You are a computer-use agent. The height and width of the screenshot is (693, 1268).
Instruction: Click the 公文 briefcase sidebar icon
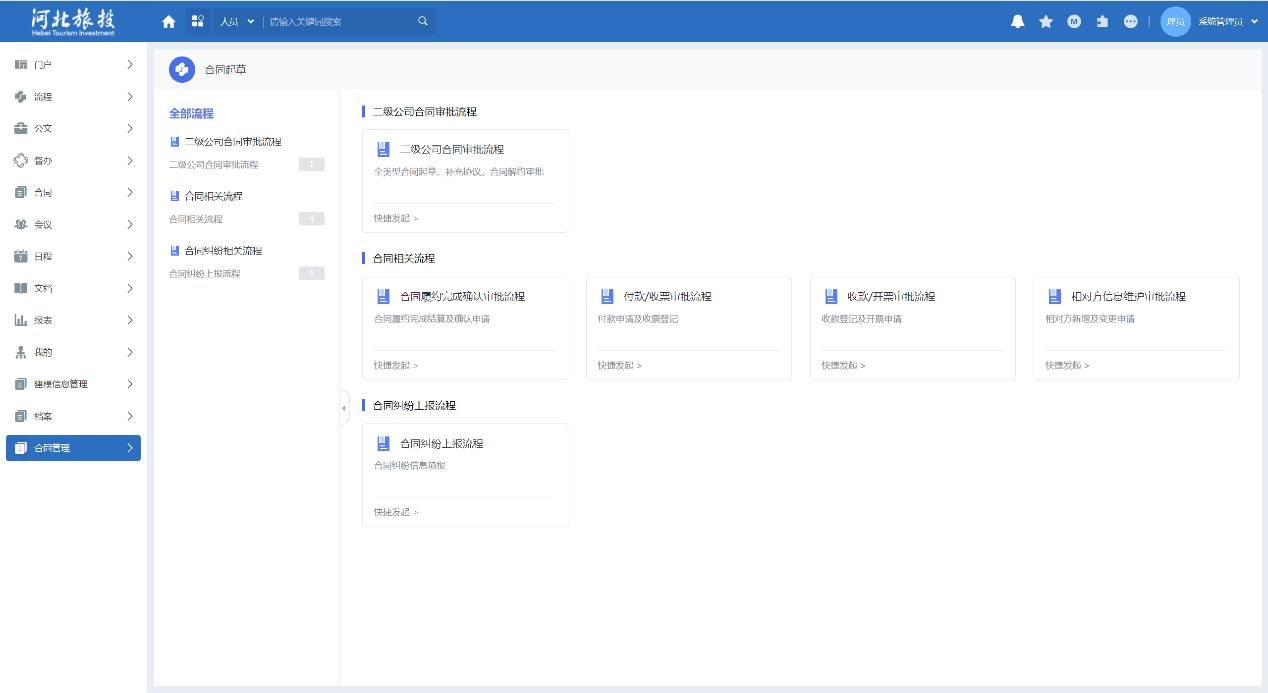click(x=21, y=129)
